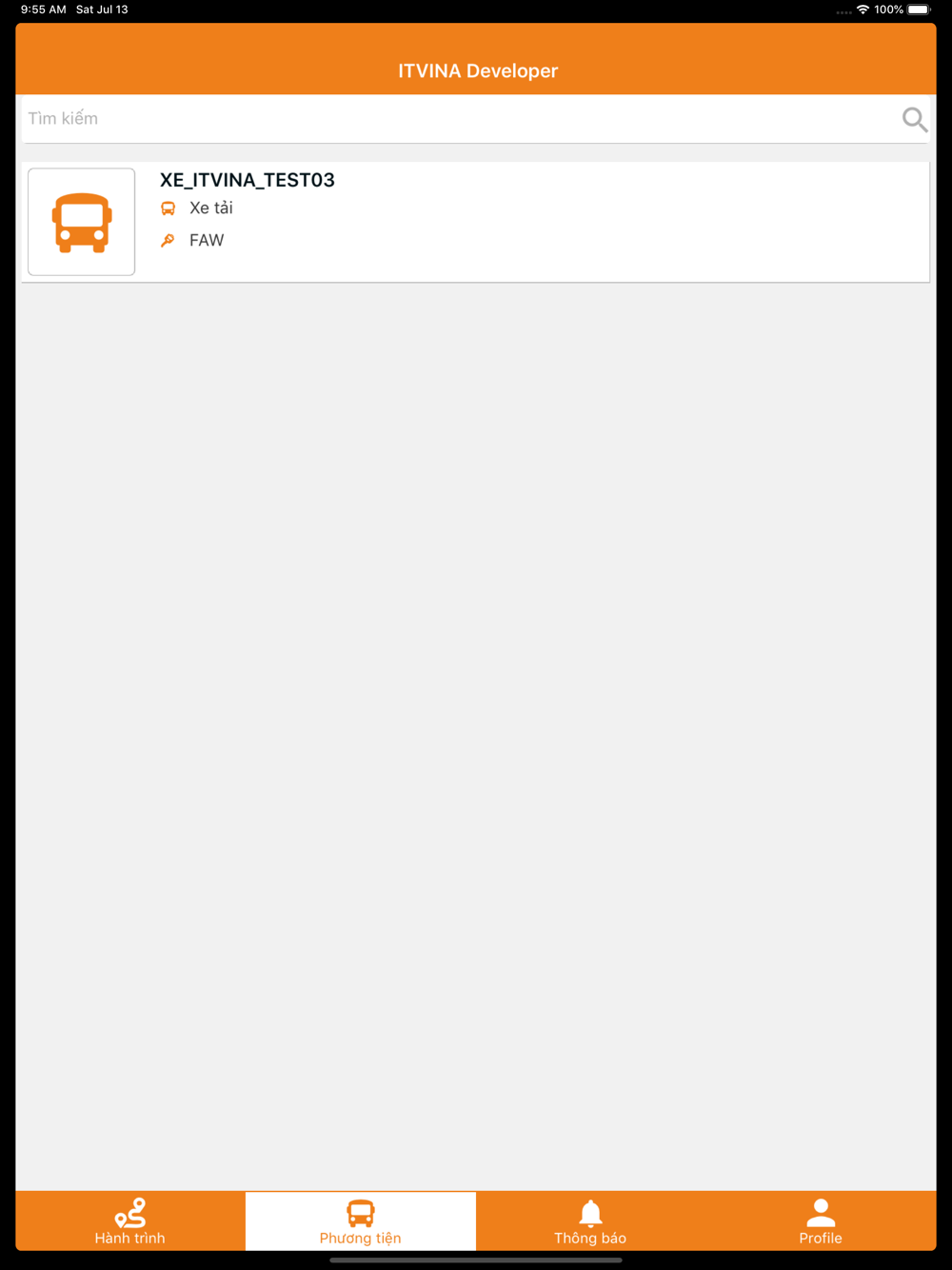Open the bell notification icon

click(591, 1214)
